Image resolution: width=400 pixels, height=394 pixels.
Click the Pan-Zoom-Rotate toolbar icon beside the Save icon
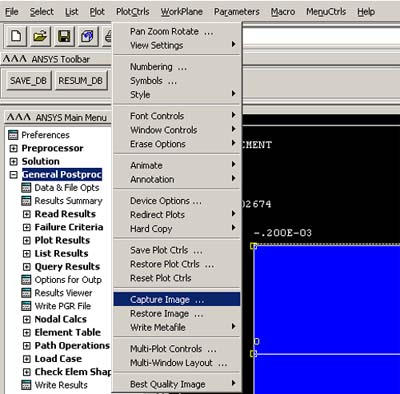(88, 36)
